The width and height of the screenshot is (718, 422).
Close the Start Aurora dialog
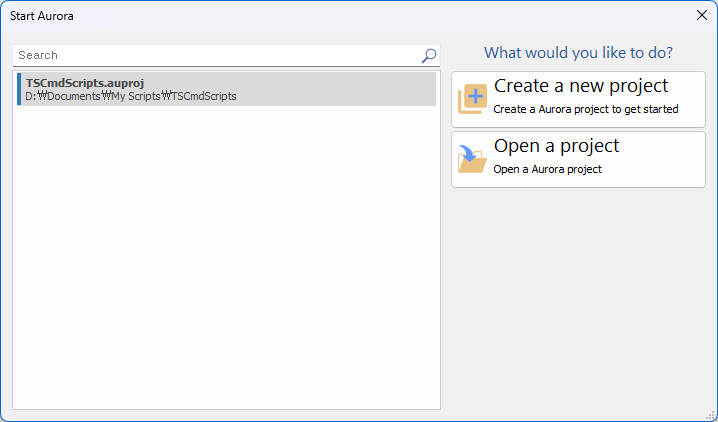tap(702, 15)
